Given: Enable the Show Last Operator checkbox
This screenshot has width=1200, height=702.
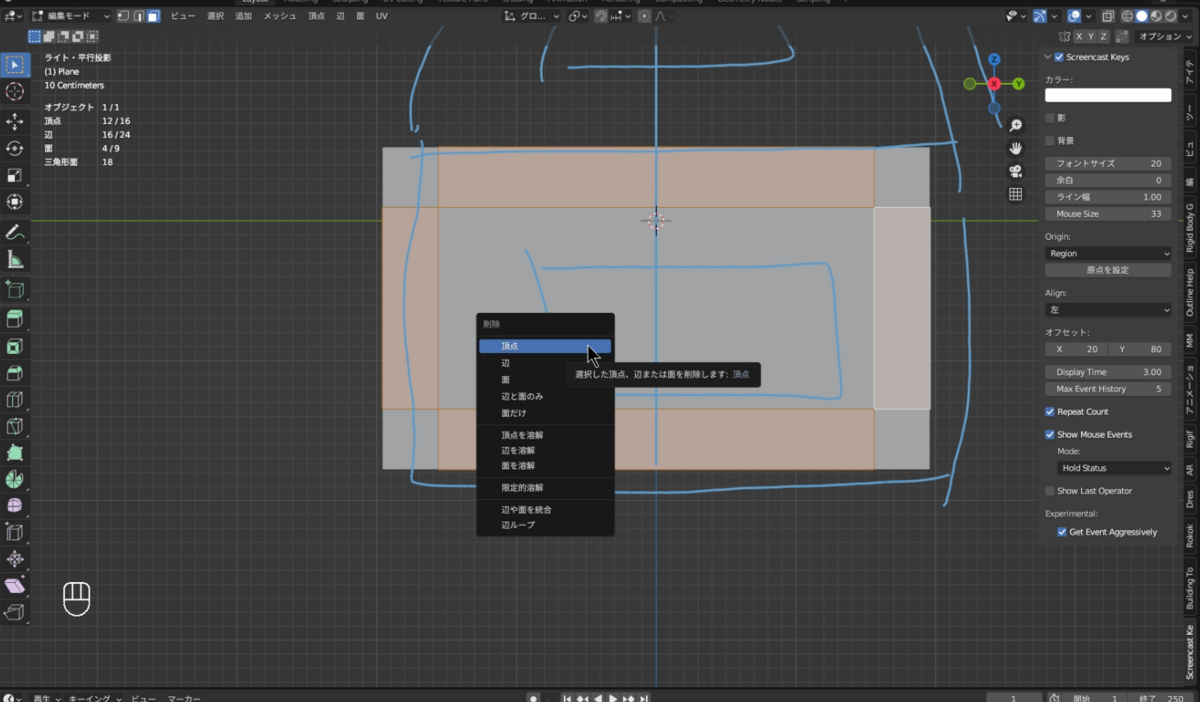Looking at the screenshot, I should (1049, 491).
